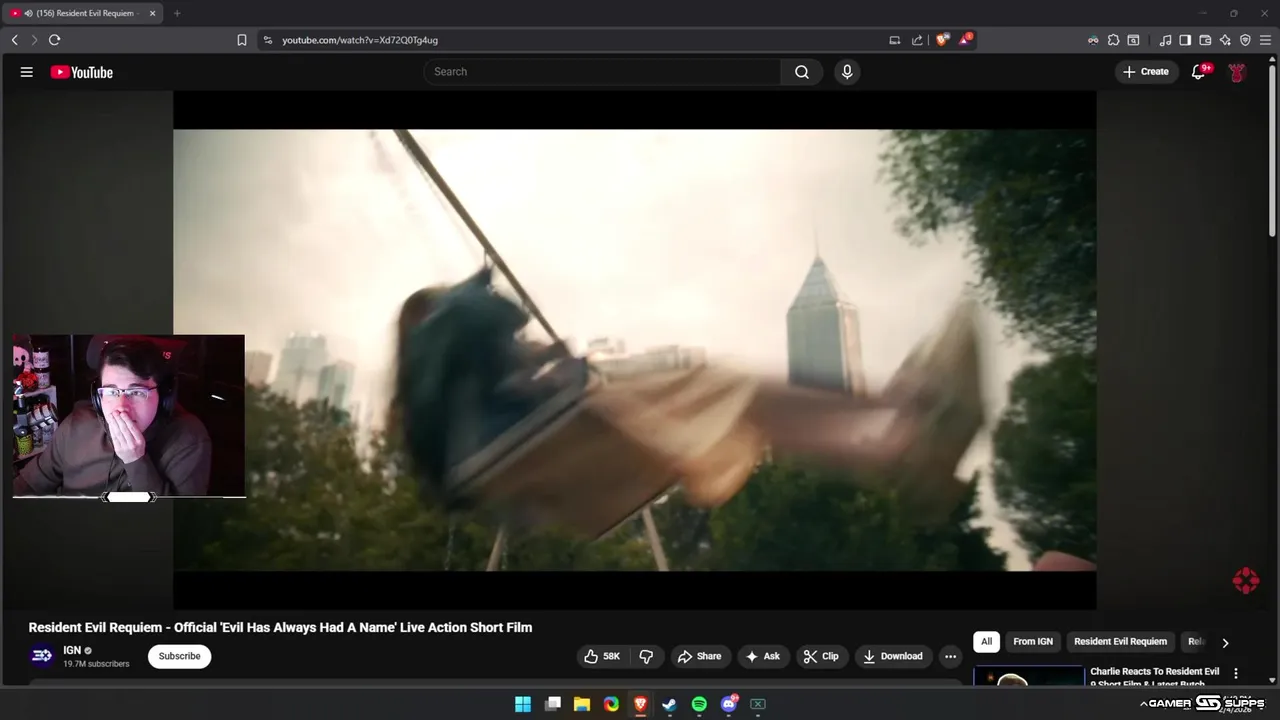Go back in browser history
1280x720 pixels.
pos(14,40)
